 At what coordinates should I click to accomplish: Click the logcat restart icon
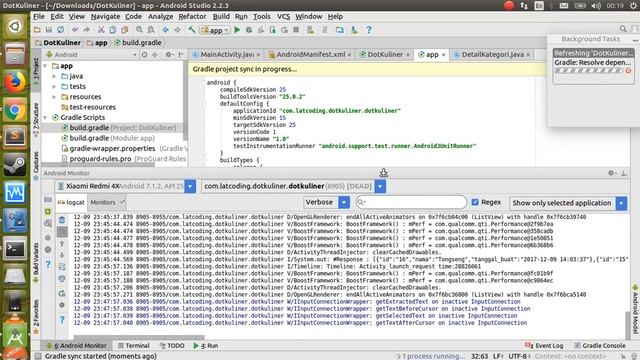62,293
